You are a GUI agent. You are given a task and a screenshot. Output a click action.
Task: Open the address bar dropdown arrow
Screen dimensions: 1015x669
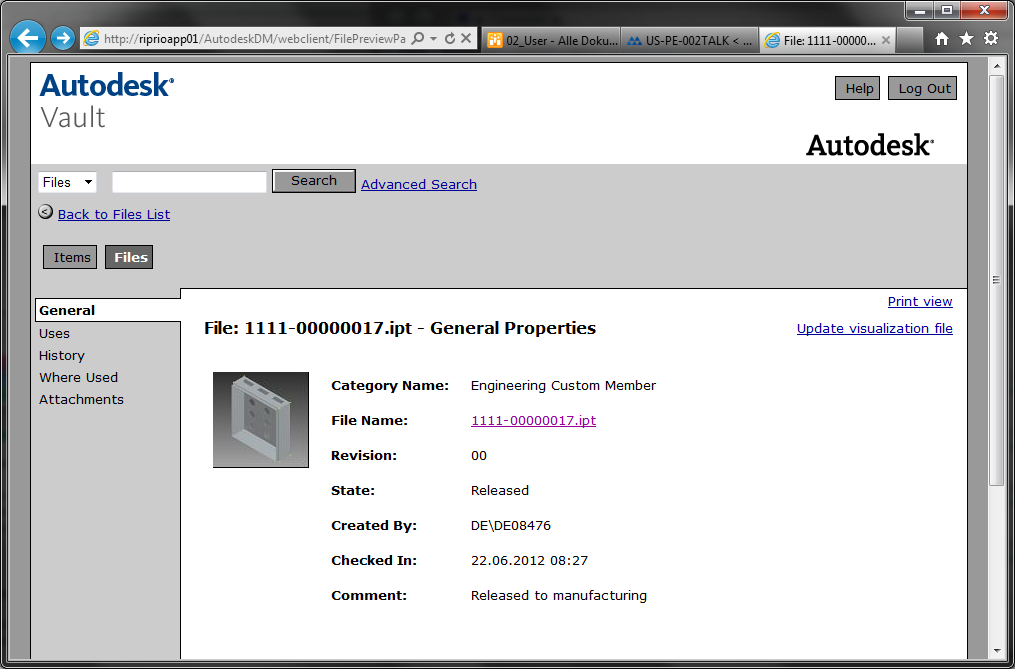434,39
